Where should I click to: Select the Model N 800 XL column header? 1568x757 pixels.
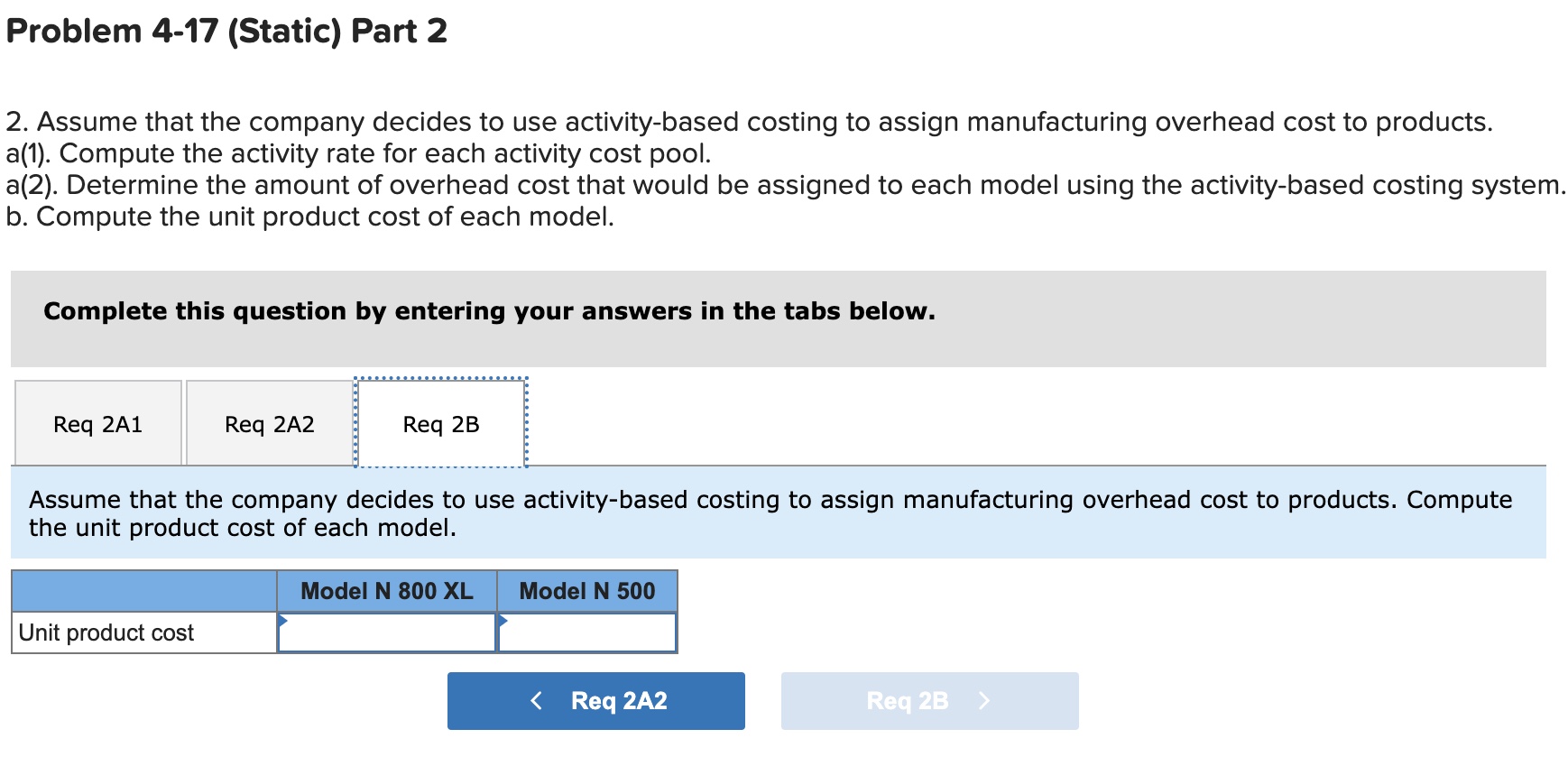[x=386, y=591]
